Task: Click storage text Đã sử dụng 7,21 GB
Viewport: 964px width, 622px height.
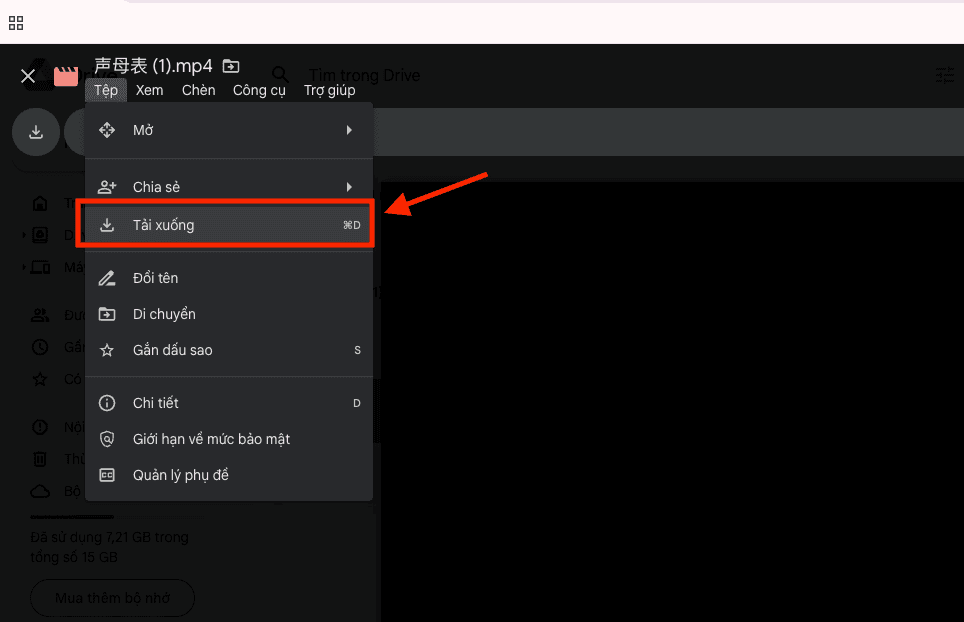Action: (109, 547)
